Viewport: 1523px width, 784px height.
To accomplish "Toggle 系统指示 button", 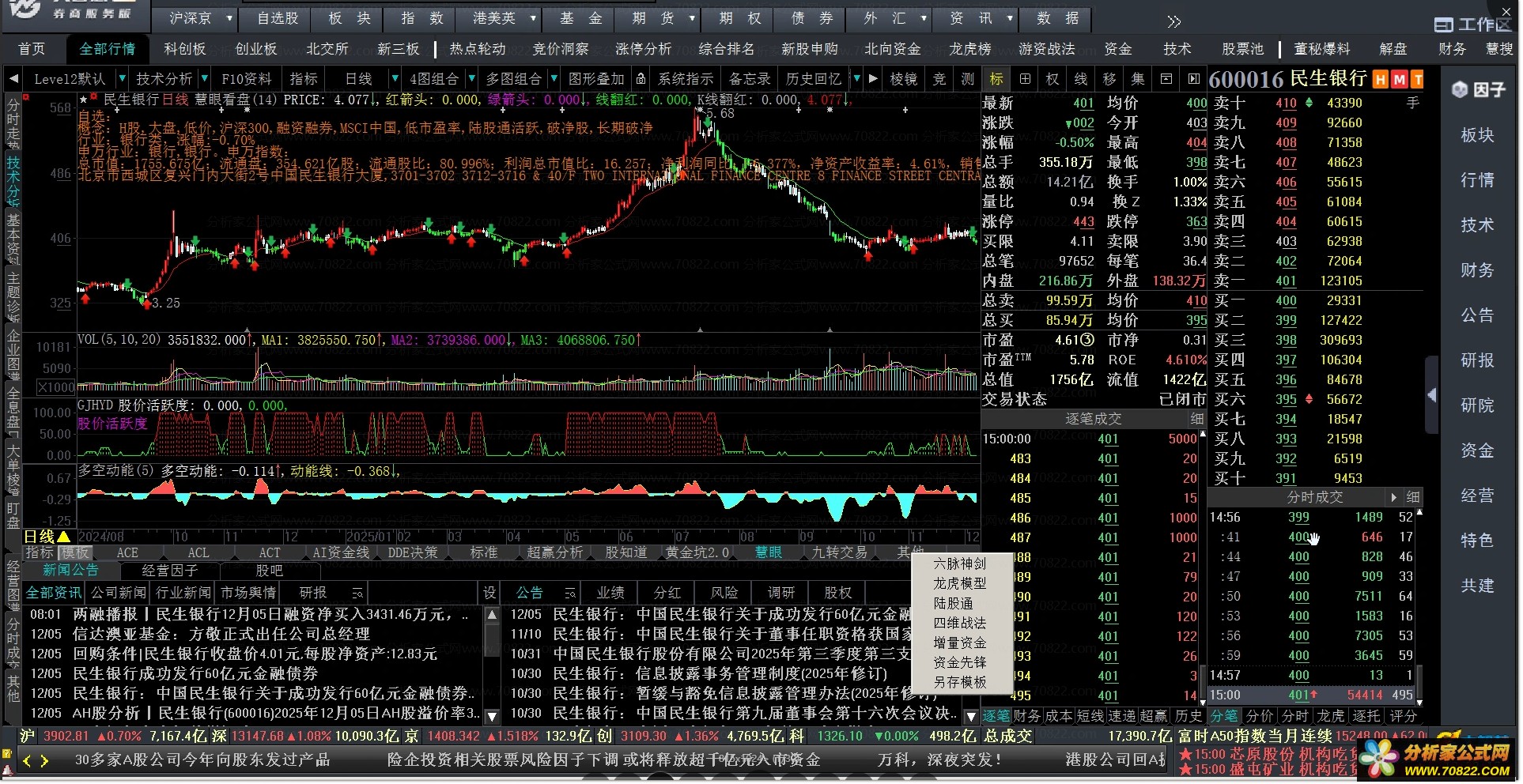I will point(686,79).
